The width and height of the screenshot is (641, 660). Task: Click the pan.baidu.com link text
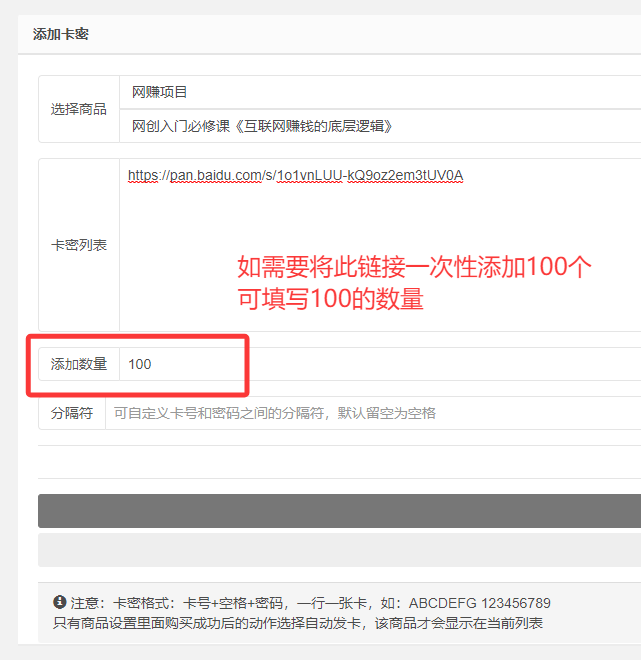click(295, 176)
